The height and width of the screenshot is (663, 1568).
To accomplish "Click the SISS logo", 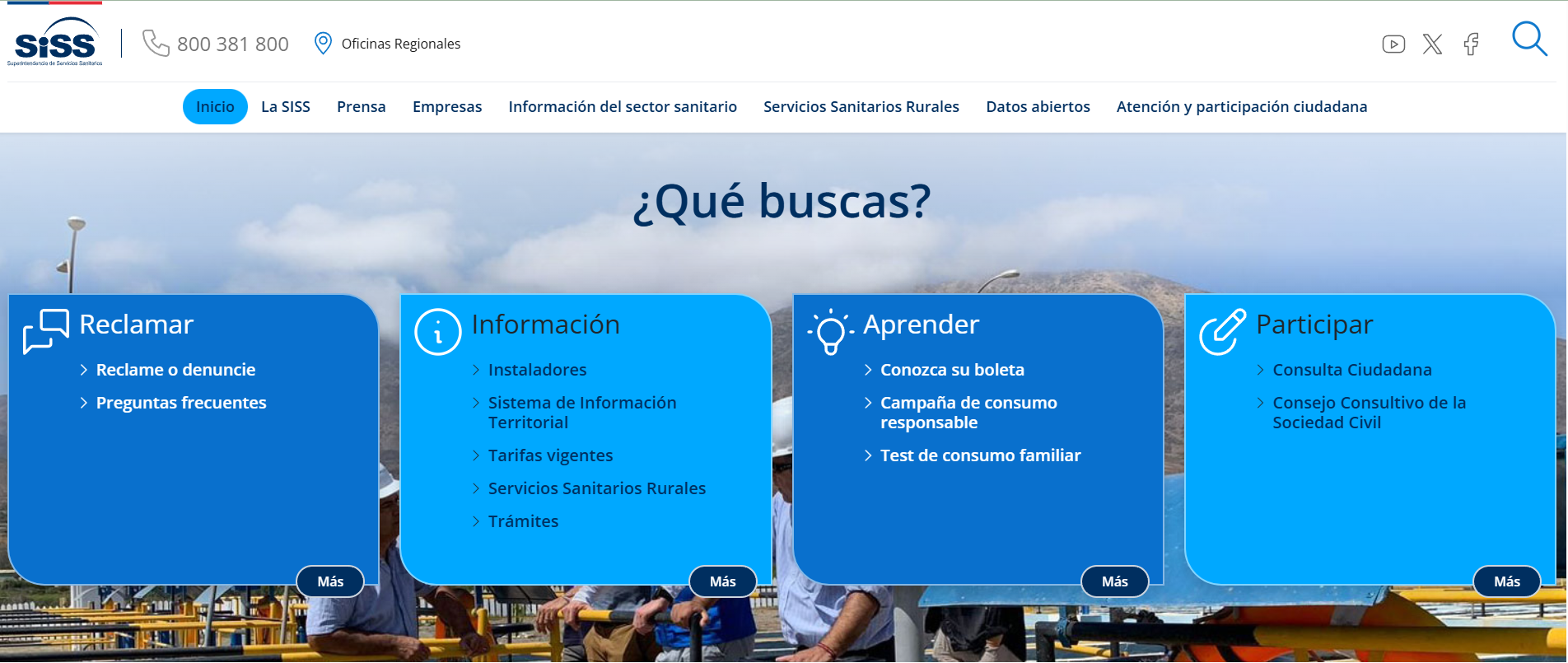I will pos(55,41).
